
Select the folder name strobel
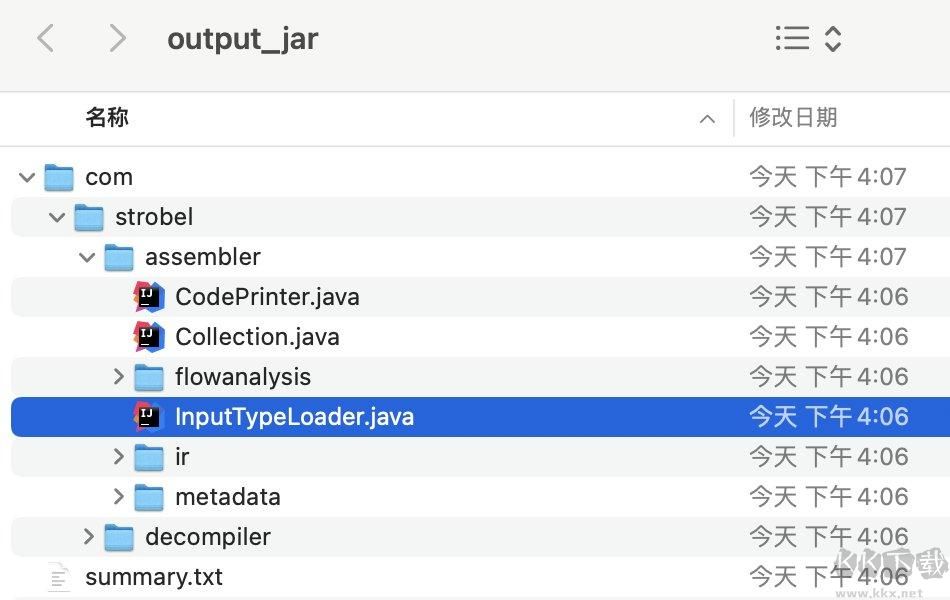coord(154,217)
